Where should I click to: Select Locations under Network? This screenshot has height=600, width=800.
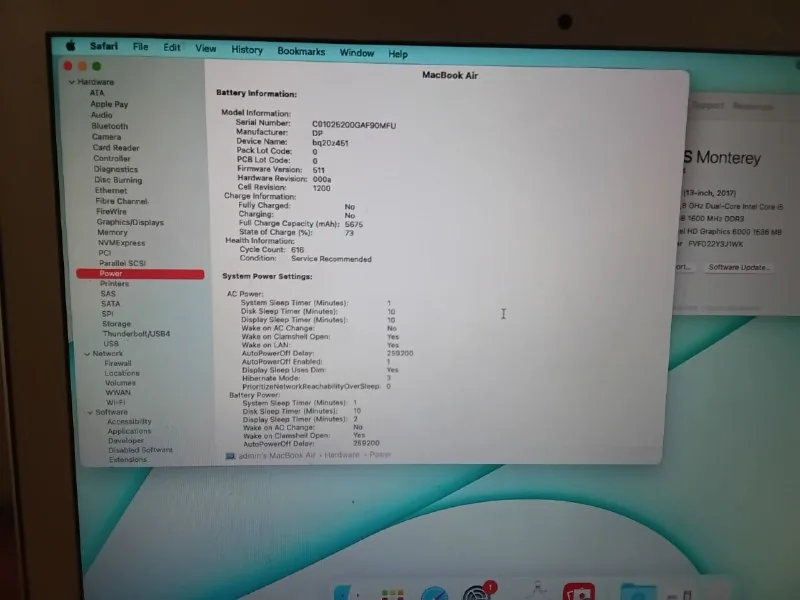[122, 373]
